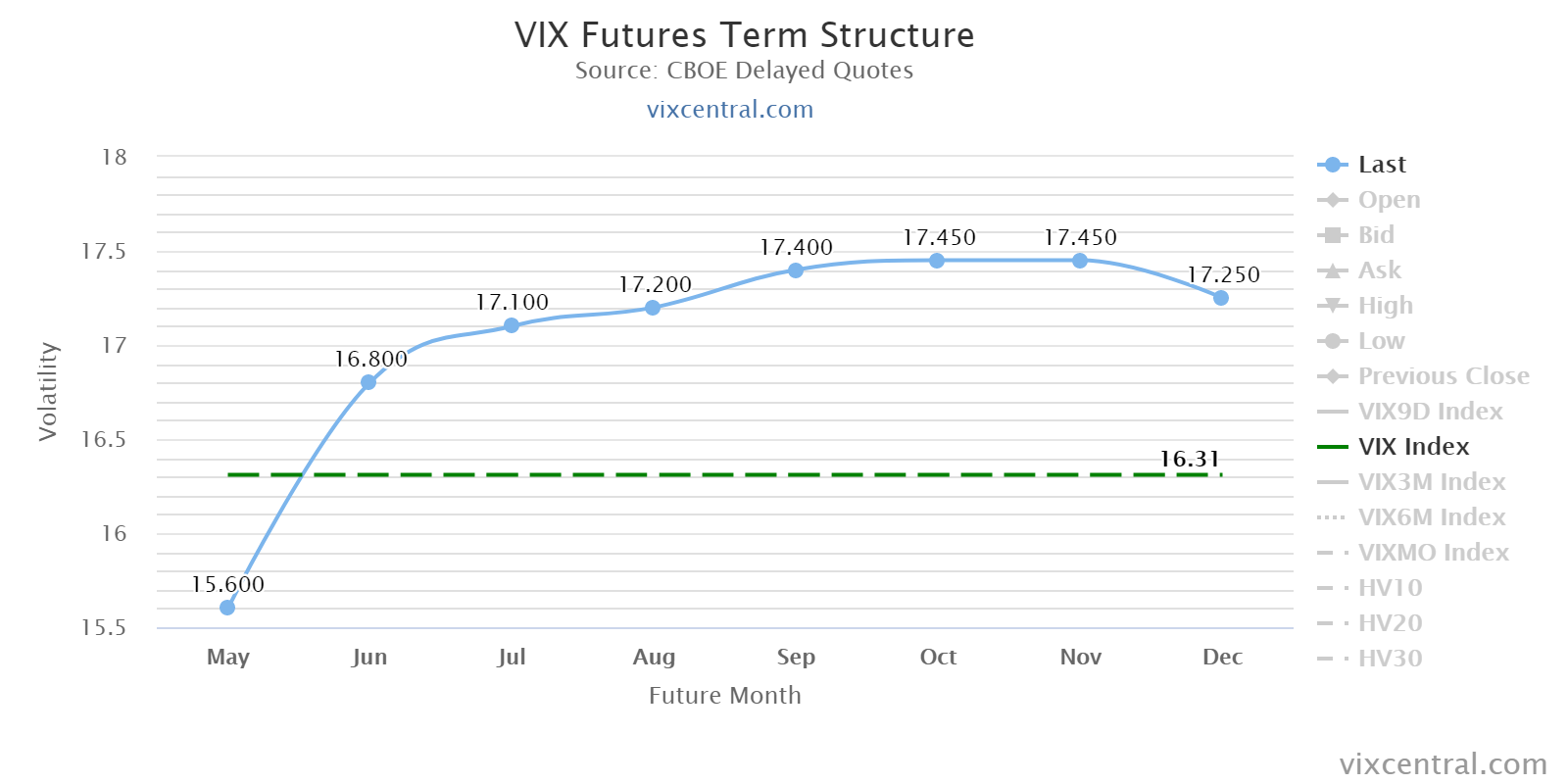Open the vixcentral.com link under the title
The width and height of the screenshot is (1568, 784).
(730, 109)
